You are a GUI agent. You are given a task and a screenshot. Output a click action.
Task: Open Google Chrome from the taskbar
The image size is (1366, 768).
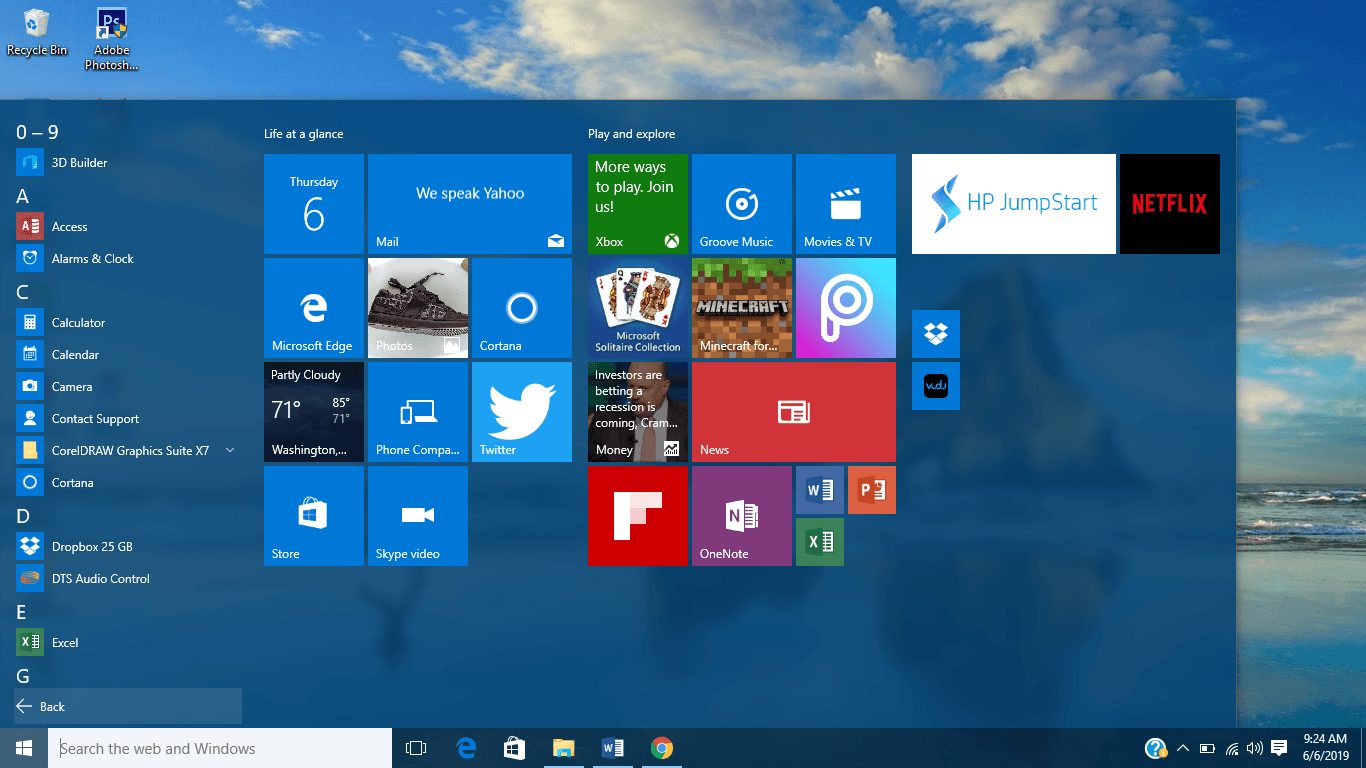point(661,748)
